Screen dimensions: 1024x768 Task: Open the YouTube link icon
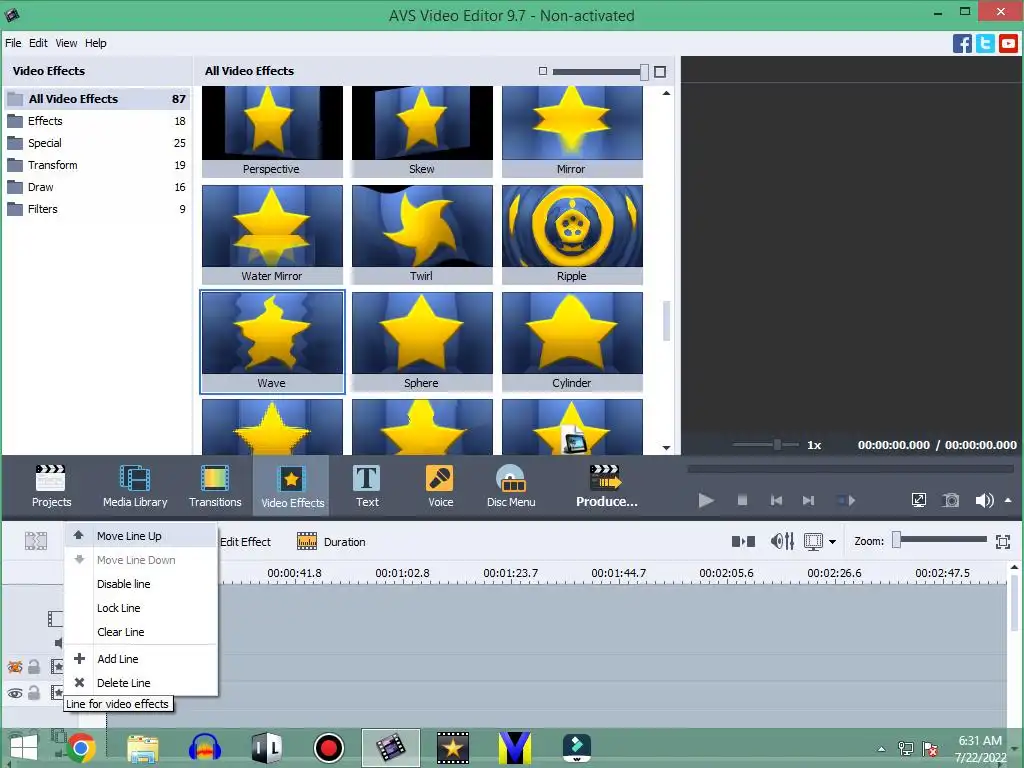tap(1008, 43)
